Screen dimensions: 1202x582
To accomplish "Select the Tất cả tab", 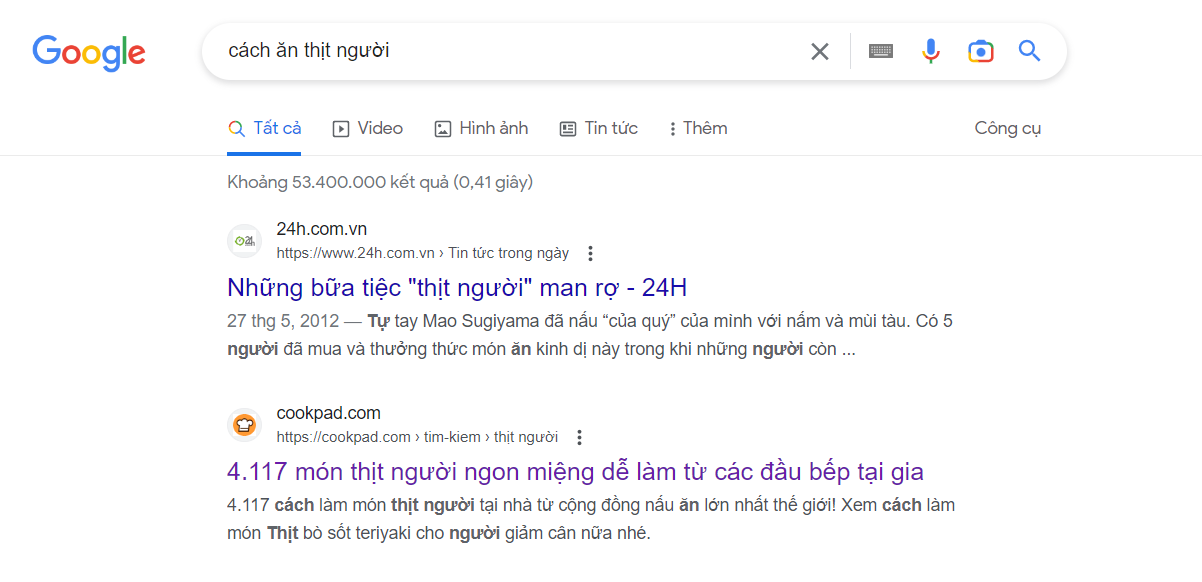I will tap(264, 129).
